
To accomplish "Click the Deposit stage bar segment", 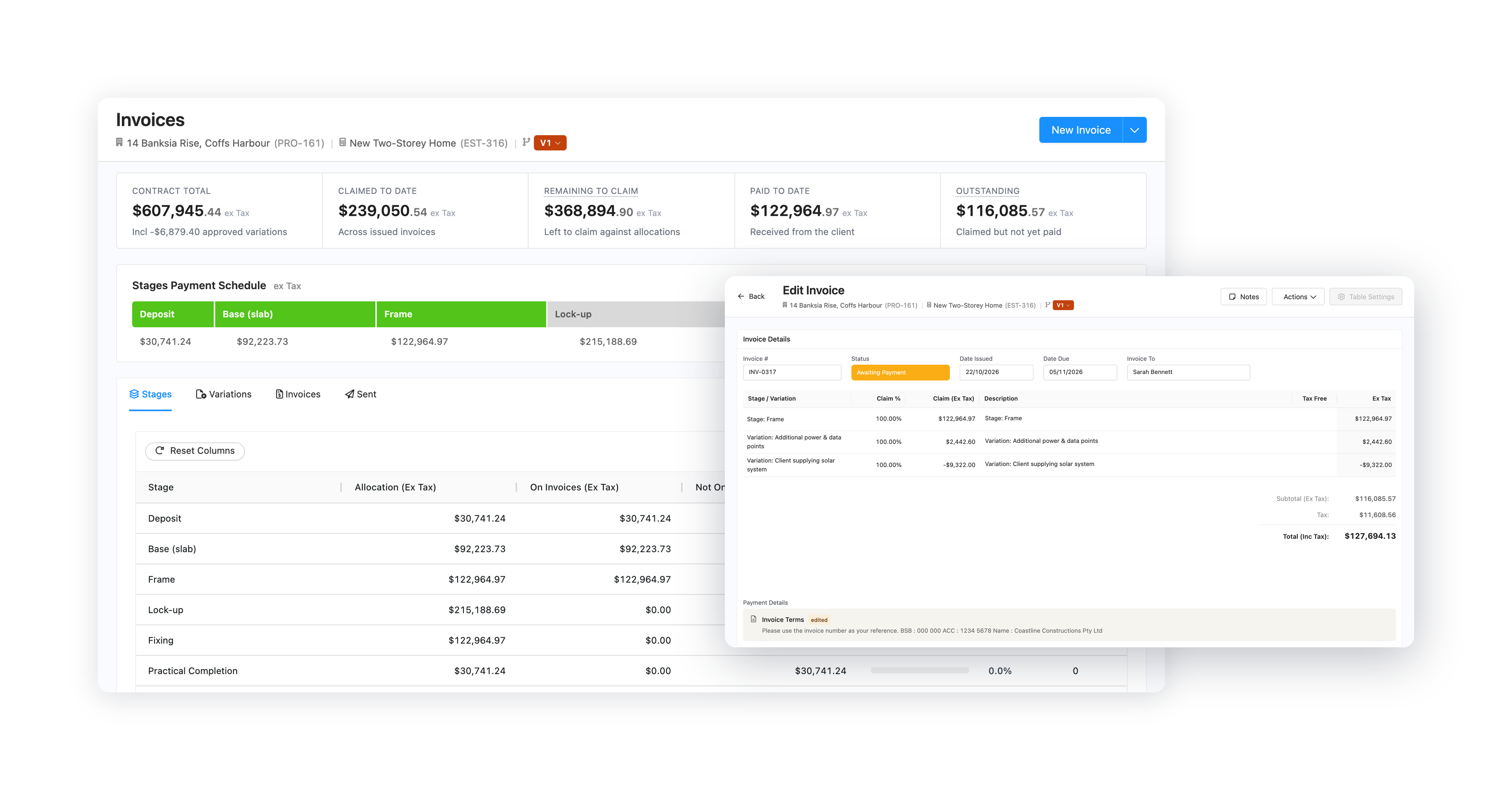I will coord(173,314).
